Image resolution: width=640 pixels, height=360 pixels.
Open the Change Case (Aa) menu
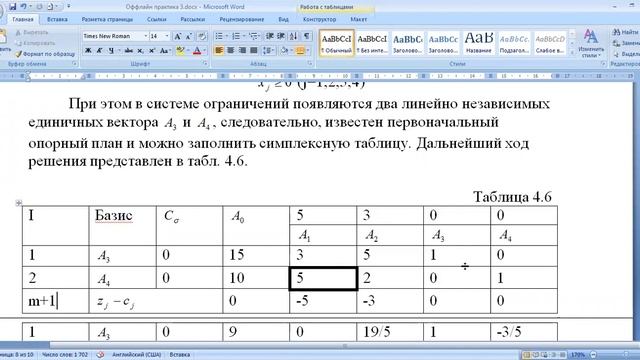[164, 51]
